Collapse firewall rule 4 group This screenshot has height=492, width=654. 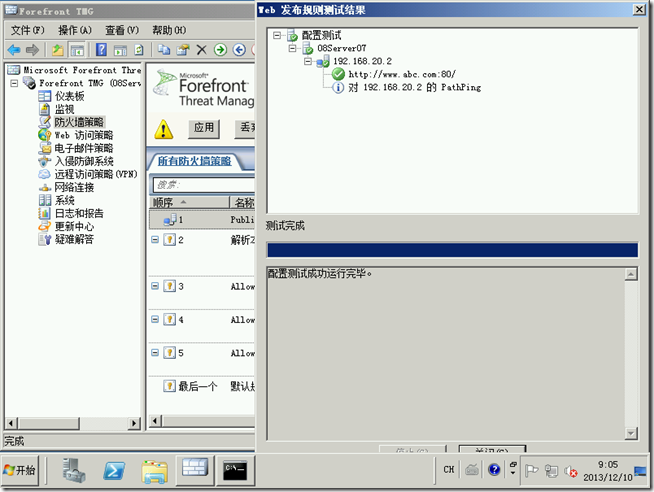(x=155, y=319)
